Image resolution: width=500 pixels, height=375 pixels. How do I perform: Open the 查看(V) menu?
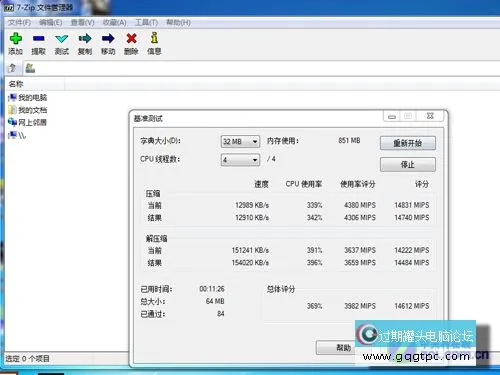click(82, 23)
